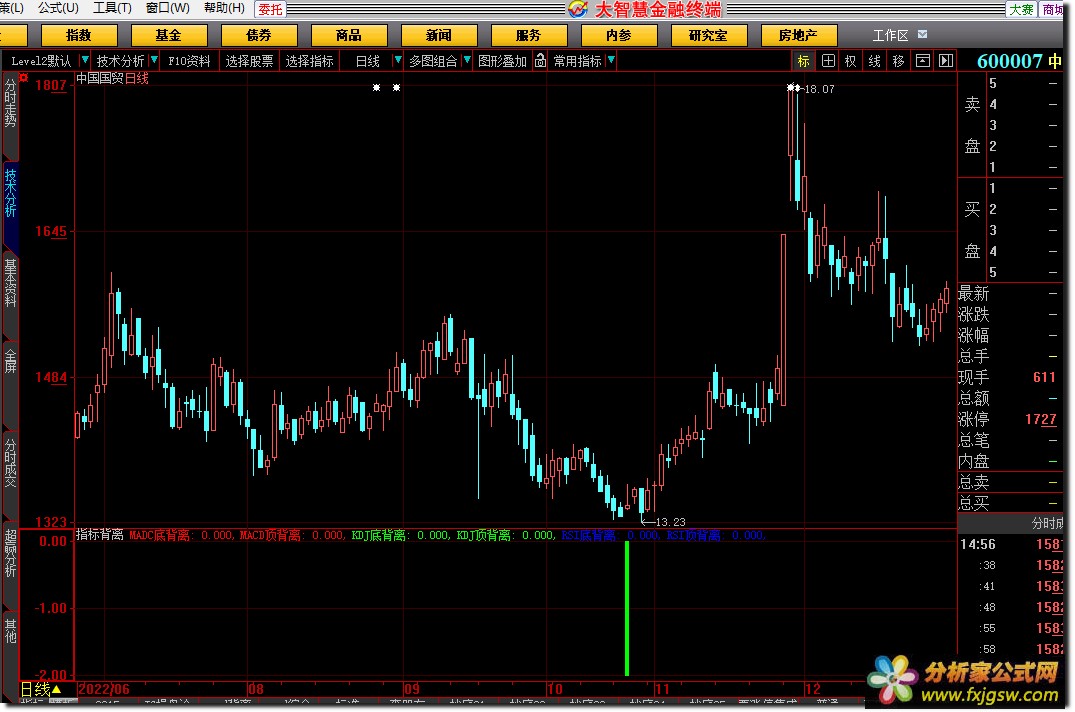Click the 委托 order button
This screenshot has height=712, width=1075.
(x=270, y=9)
